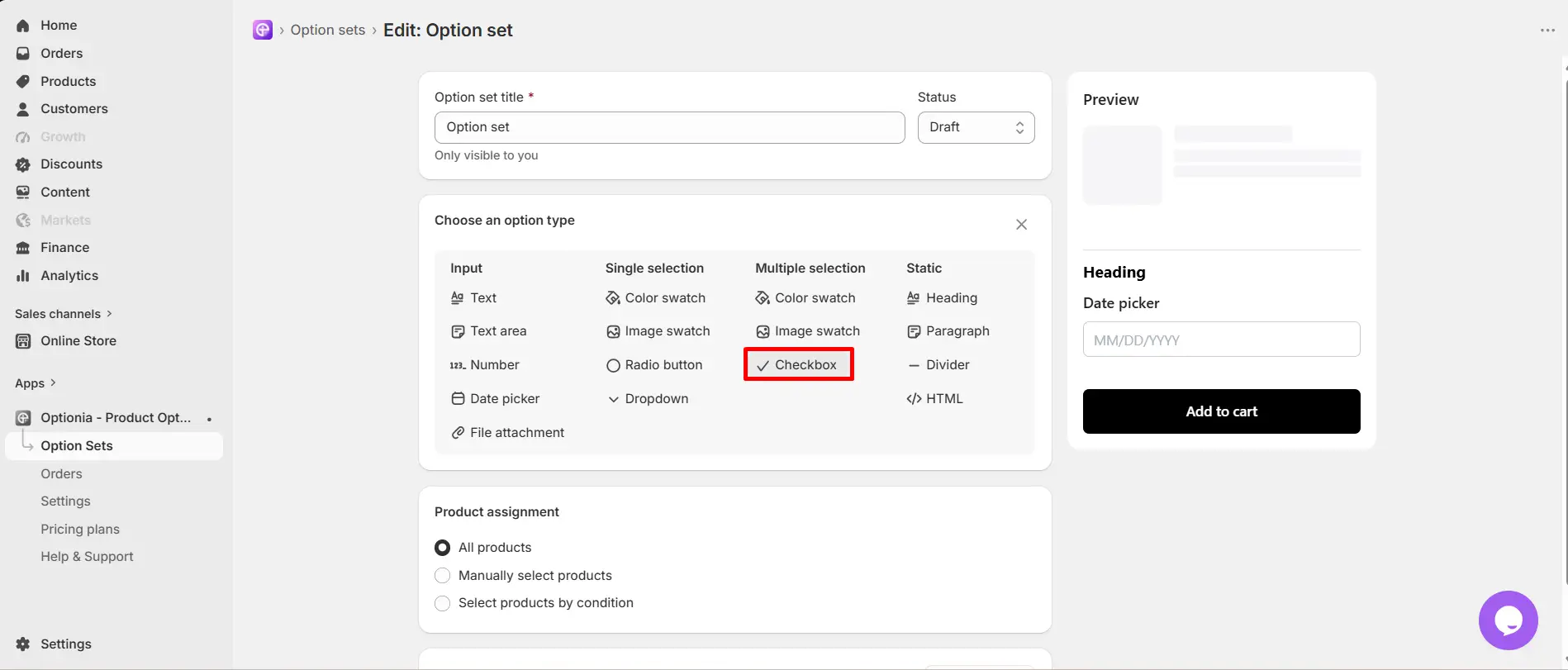The width and height of the screenshot is (1568, 670).
Task: Choose Image swatch under Single selection
Action: 658,331
